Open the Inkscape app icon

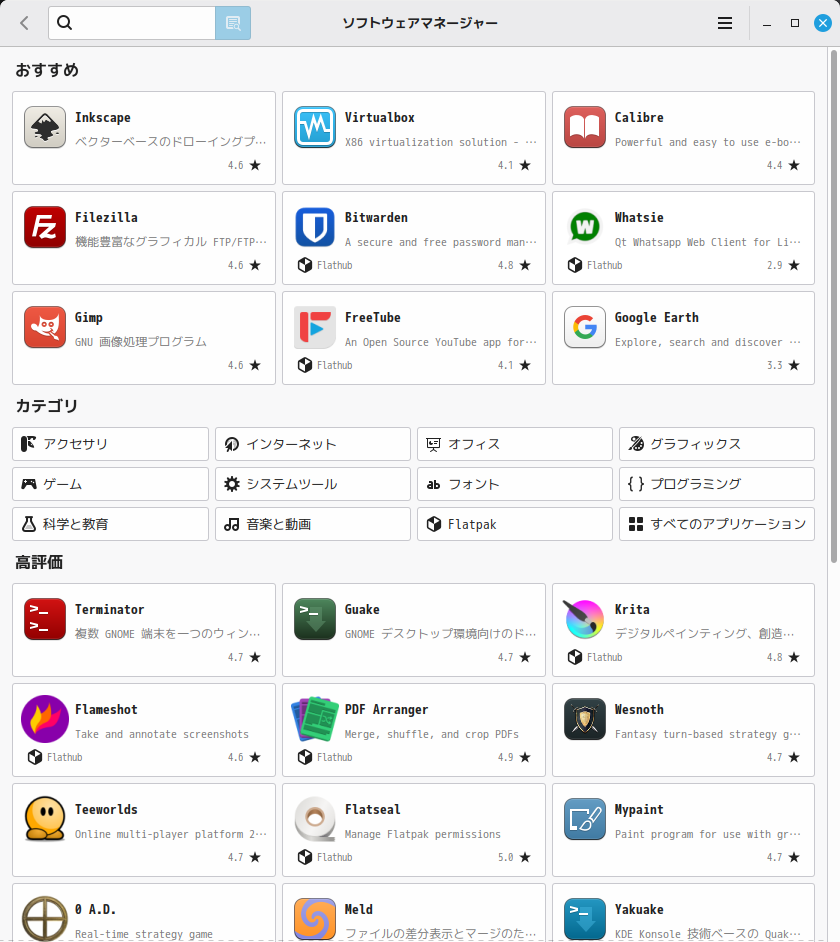[44, 127]
